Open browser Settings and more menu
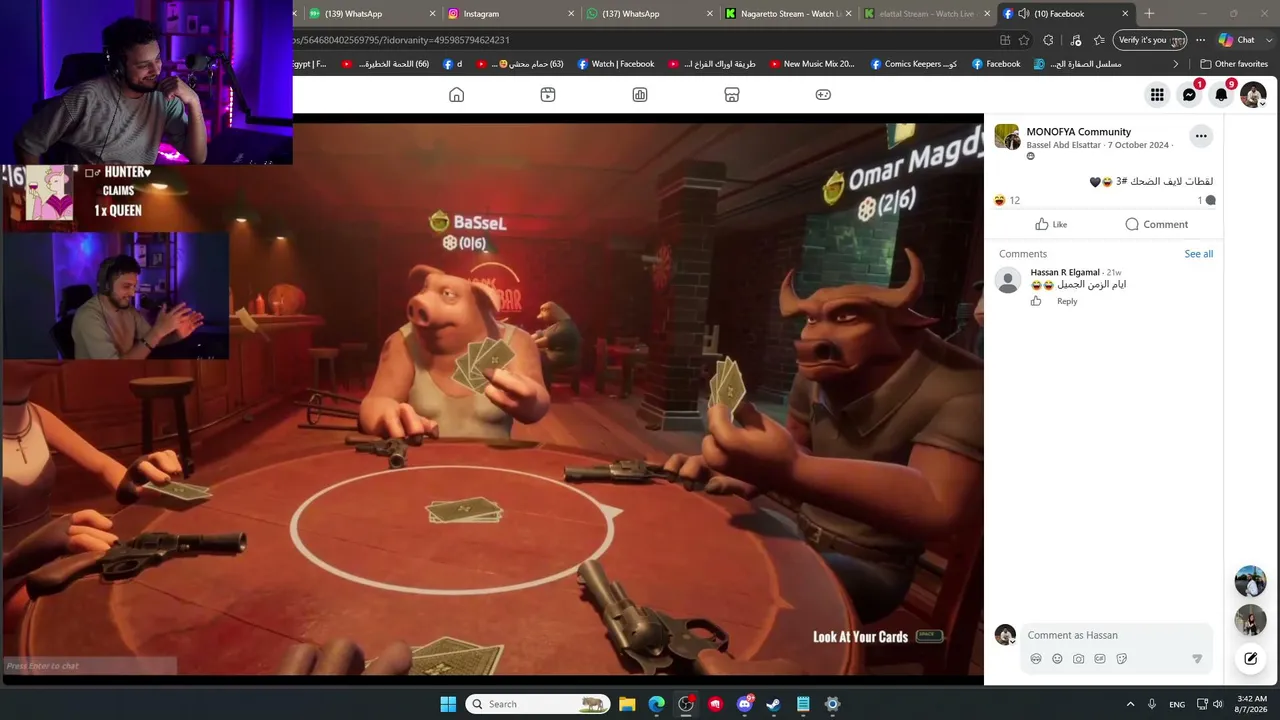Screen dimensions: 1280x720 [x=1200, y=40]
